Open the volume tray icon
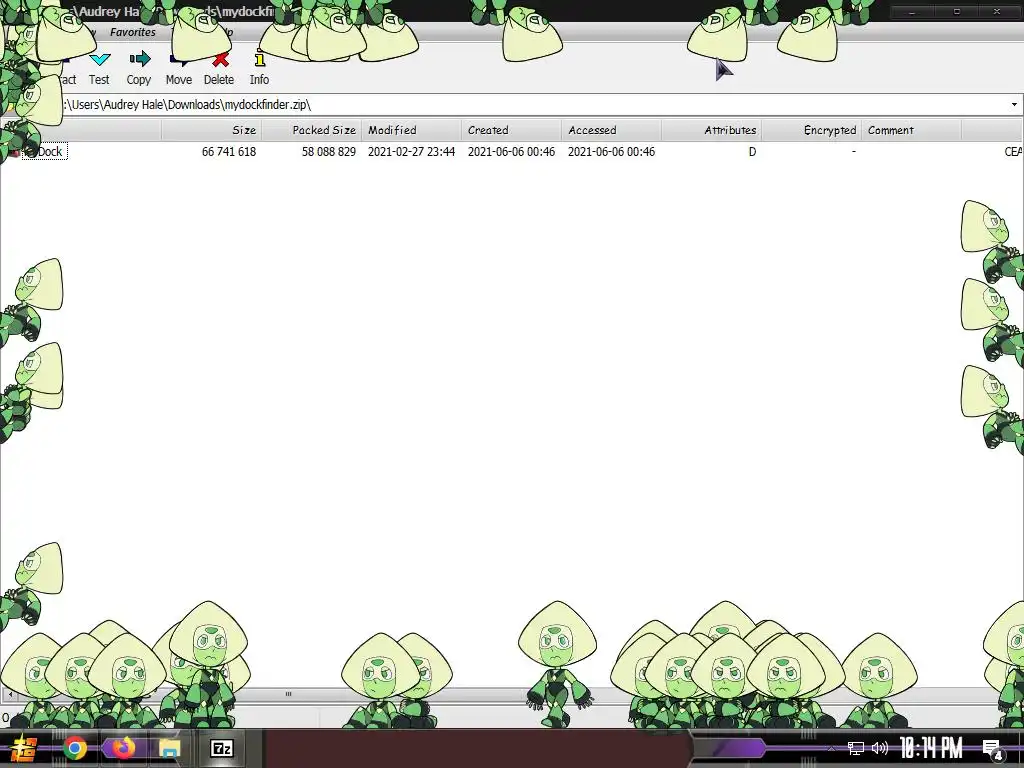The width and height of the screenshot is (1024, 768). pyautogui.click(x=880, y=748)
